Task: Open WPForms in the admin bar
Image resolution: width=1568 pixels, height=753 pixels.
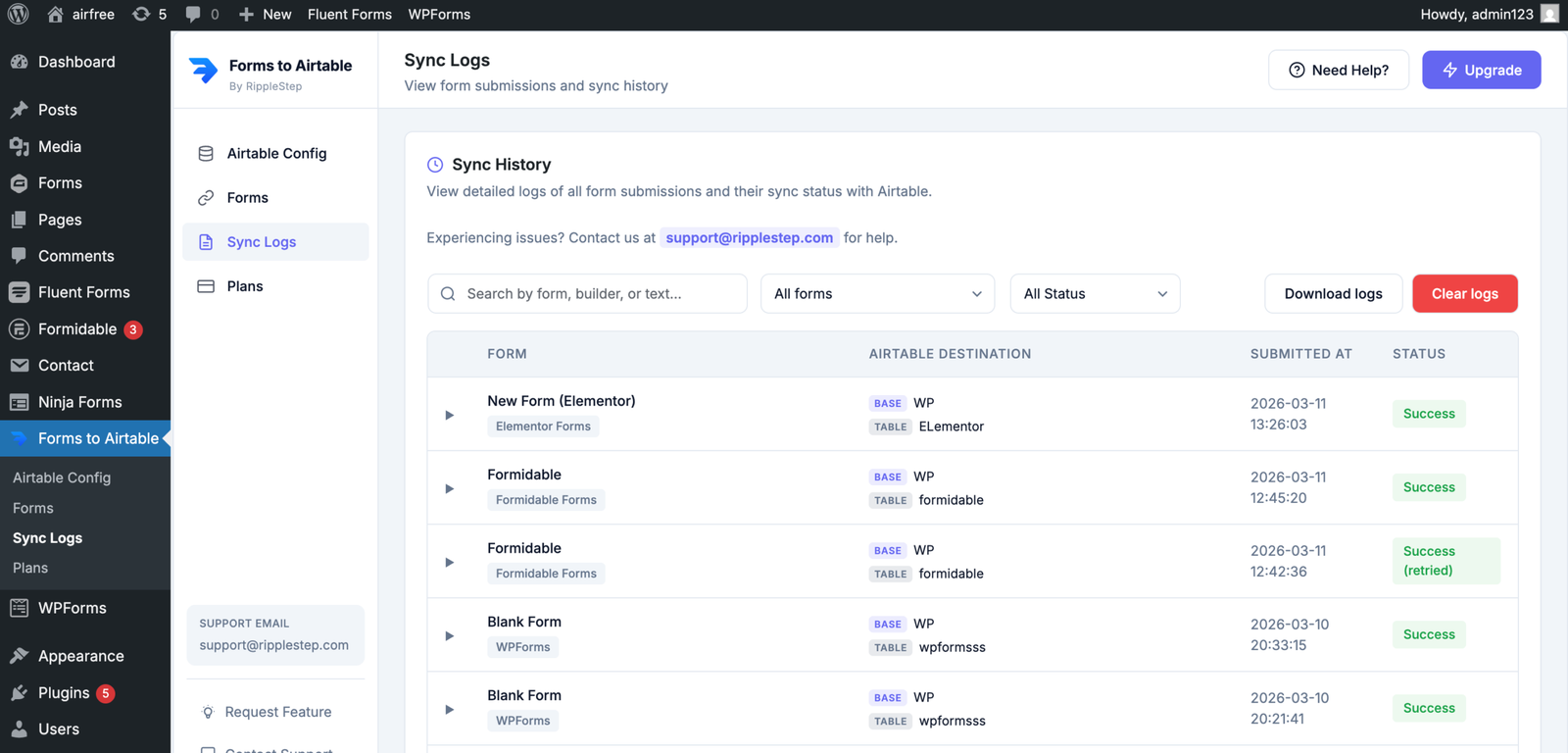Action: coord(439,14)
